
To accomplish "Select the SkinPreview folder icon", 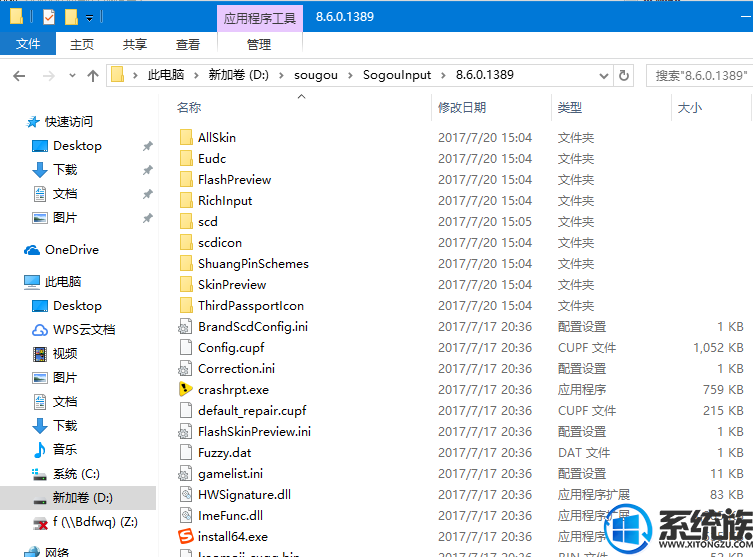I will (x=186, y=285).
